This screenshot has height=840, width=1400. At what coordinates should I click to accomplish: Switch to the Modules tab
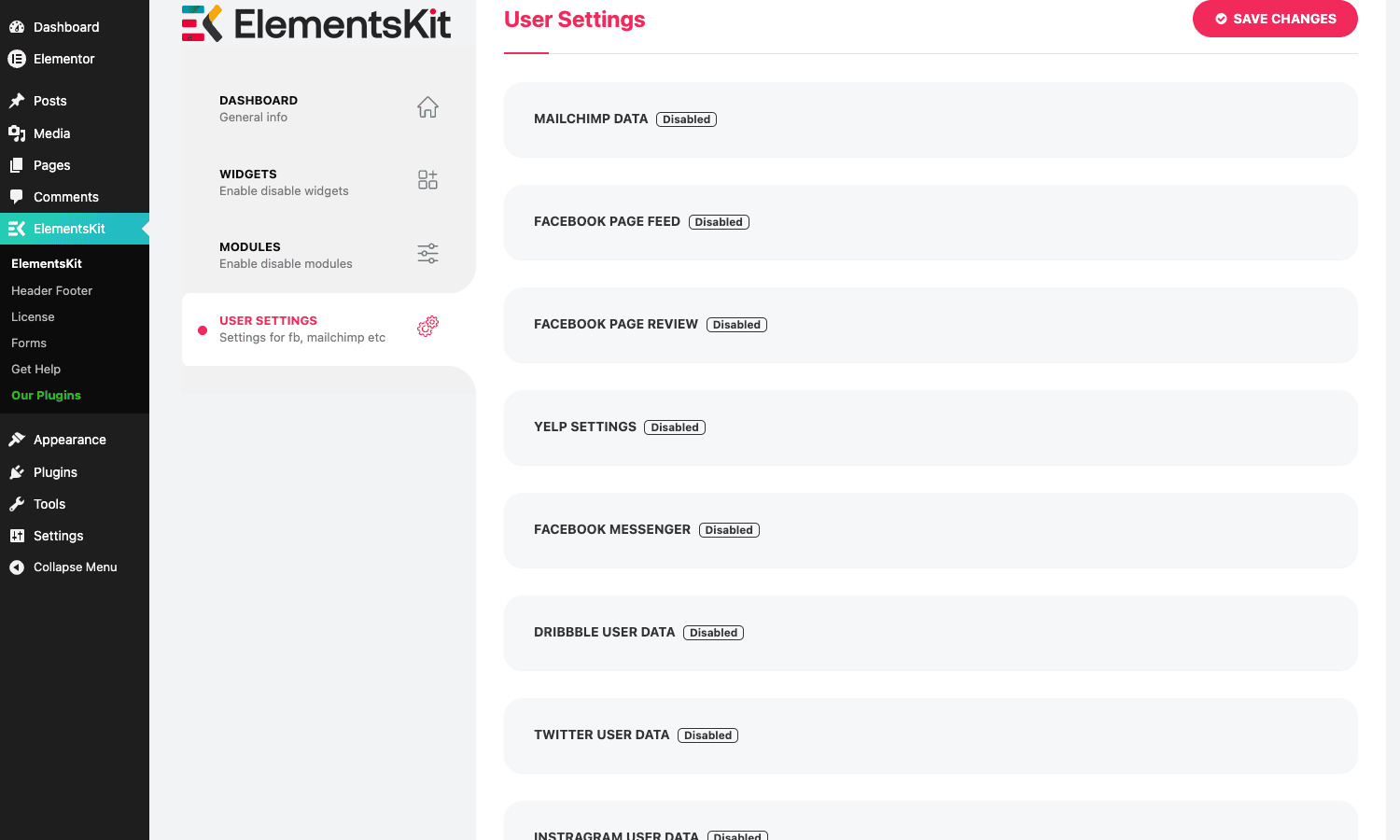click(329, 255)
